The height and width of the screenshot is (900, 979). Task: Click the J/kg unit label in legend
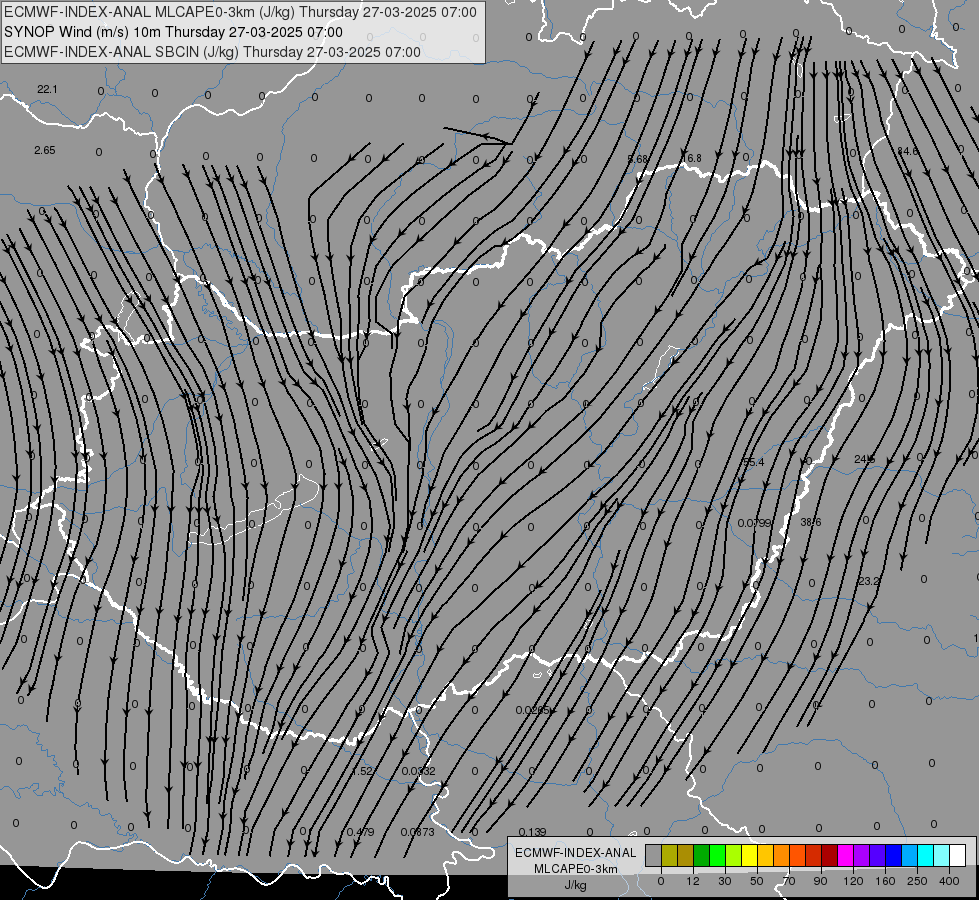click(x=576, y=885)
